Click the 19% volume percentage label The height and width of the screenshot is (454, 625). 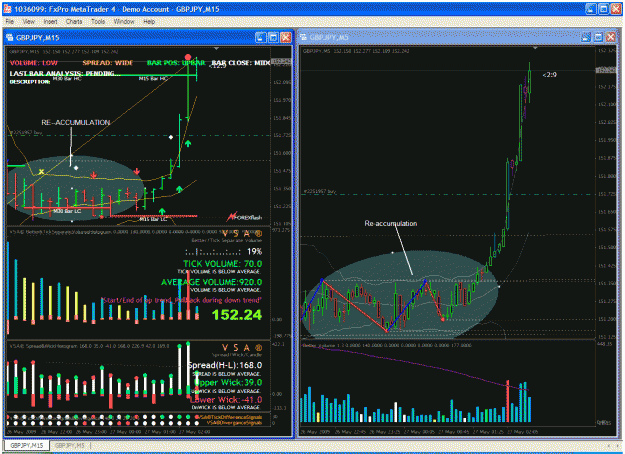tap(255, 252)
